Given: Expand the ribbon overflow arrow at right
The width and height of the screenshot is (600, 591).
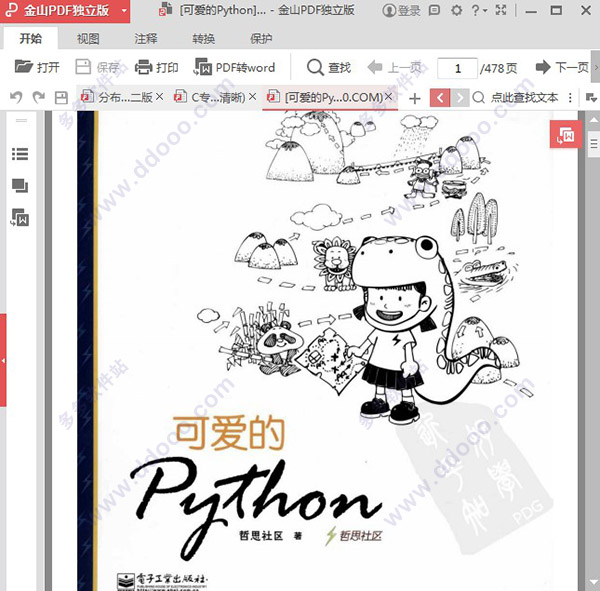Looking at the screenshot, I should [596, 67].
